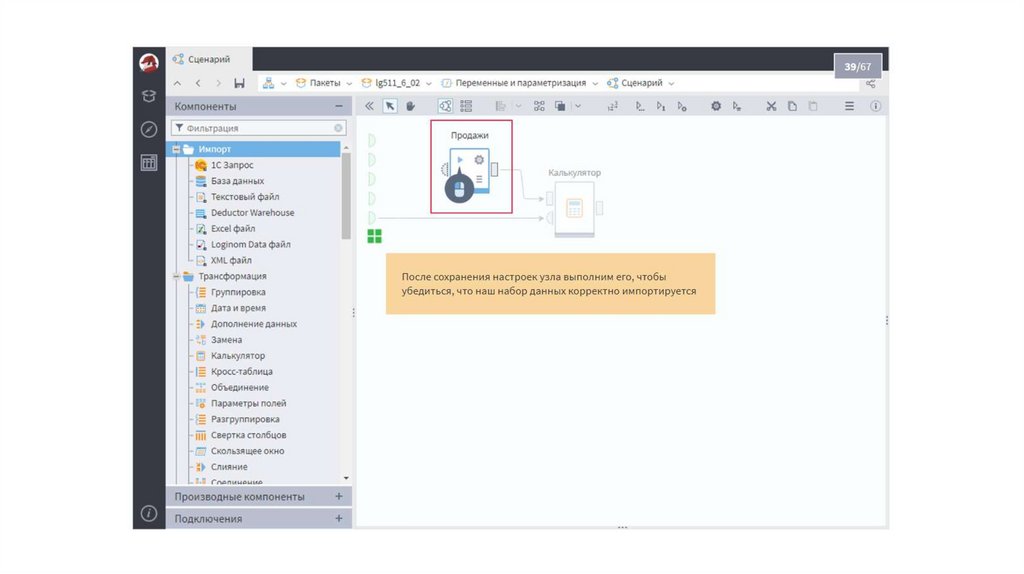Click the copy icon in toolbar
This screenshot has height=574, width=1024.
coord(792,106)
